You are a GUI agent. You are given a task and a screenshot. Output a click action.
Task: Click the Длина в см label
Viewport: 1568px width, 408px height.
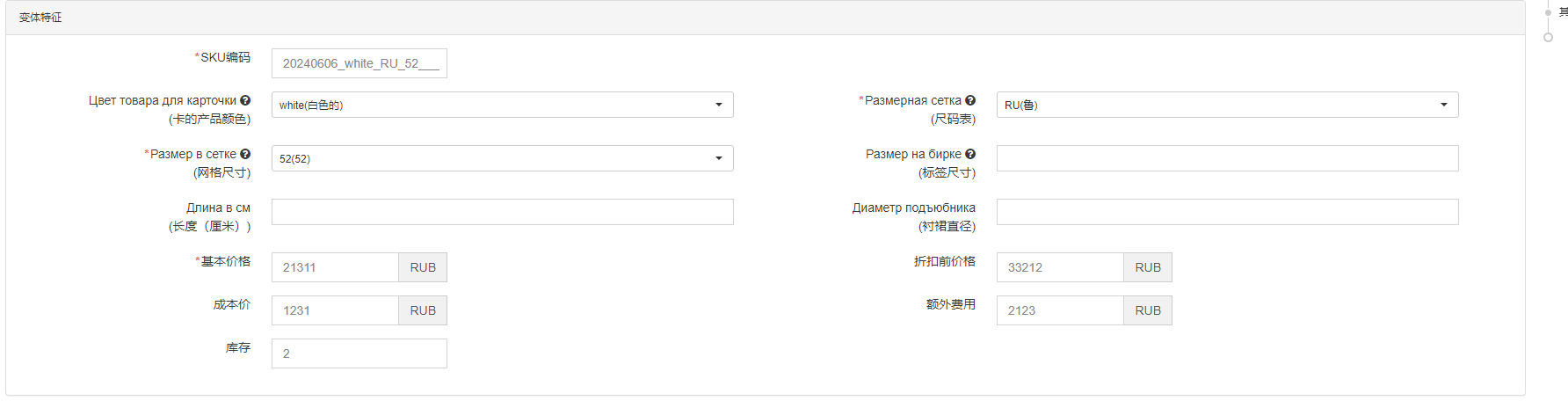click(x=218, y=208)
